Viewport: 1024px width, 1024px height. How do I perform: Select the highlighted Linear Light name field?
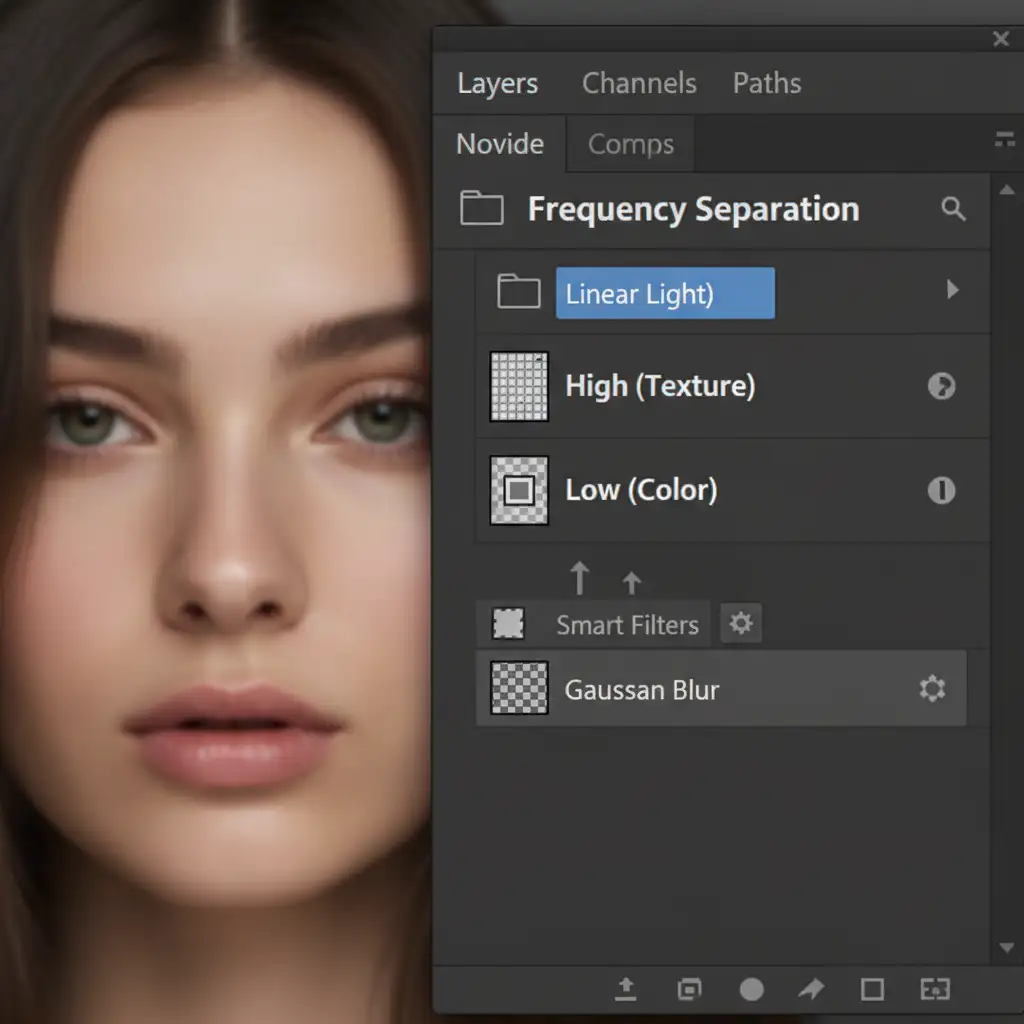click(665, 293)
